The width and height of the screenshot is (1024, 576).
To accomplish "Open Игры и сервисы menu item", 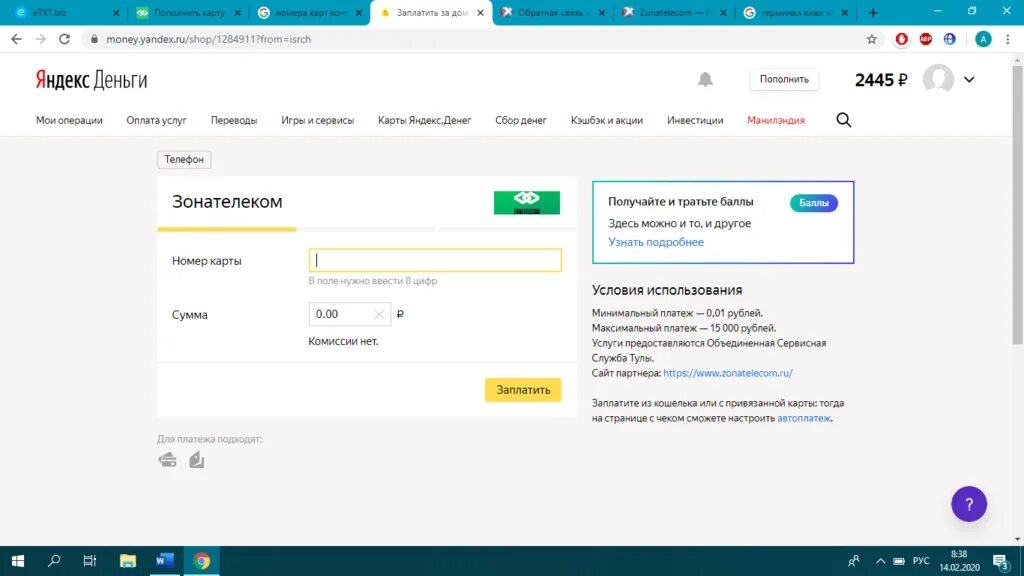I will click(x=317, y=120).
